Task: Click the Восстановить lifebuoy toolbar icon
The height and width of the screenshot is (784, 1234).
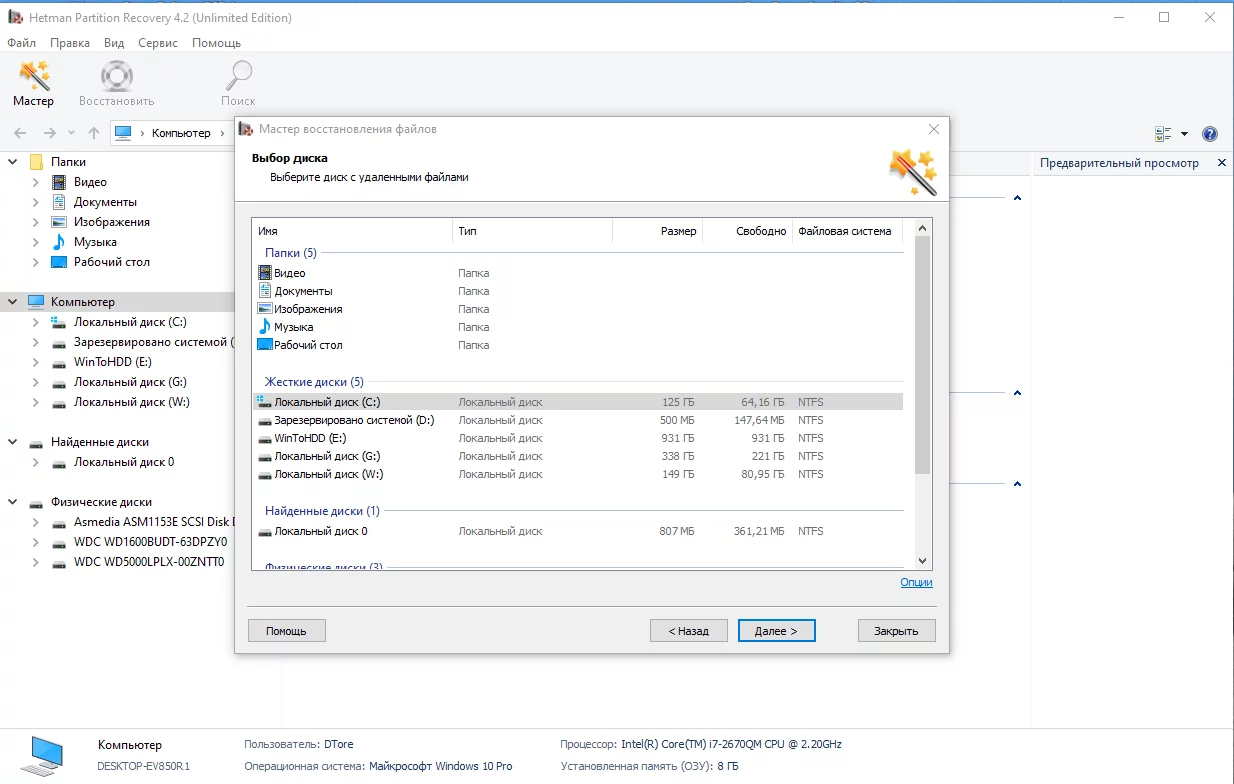Action: coord(117,76)
